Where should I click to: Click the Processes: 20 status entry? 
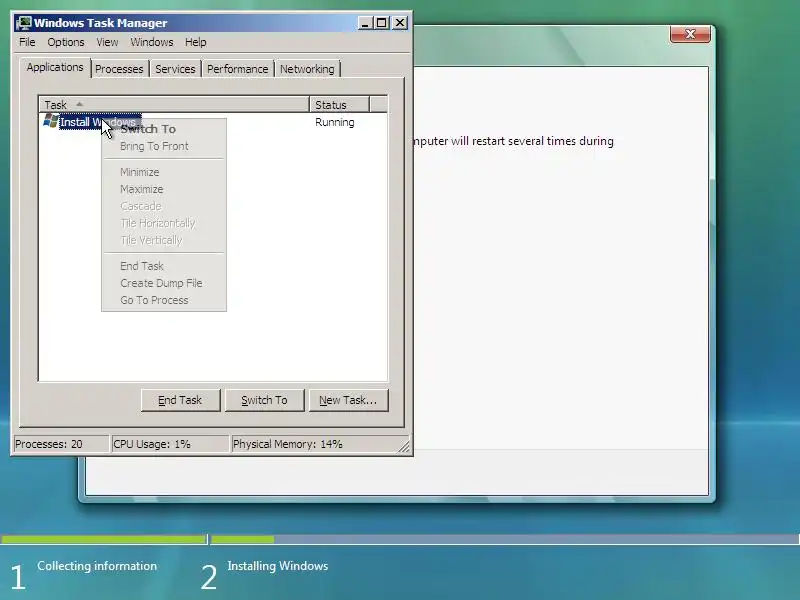pos(61,444)
